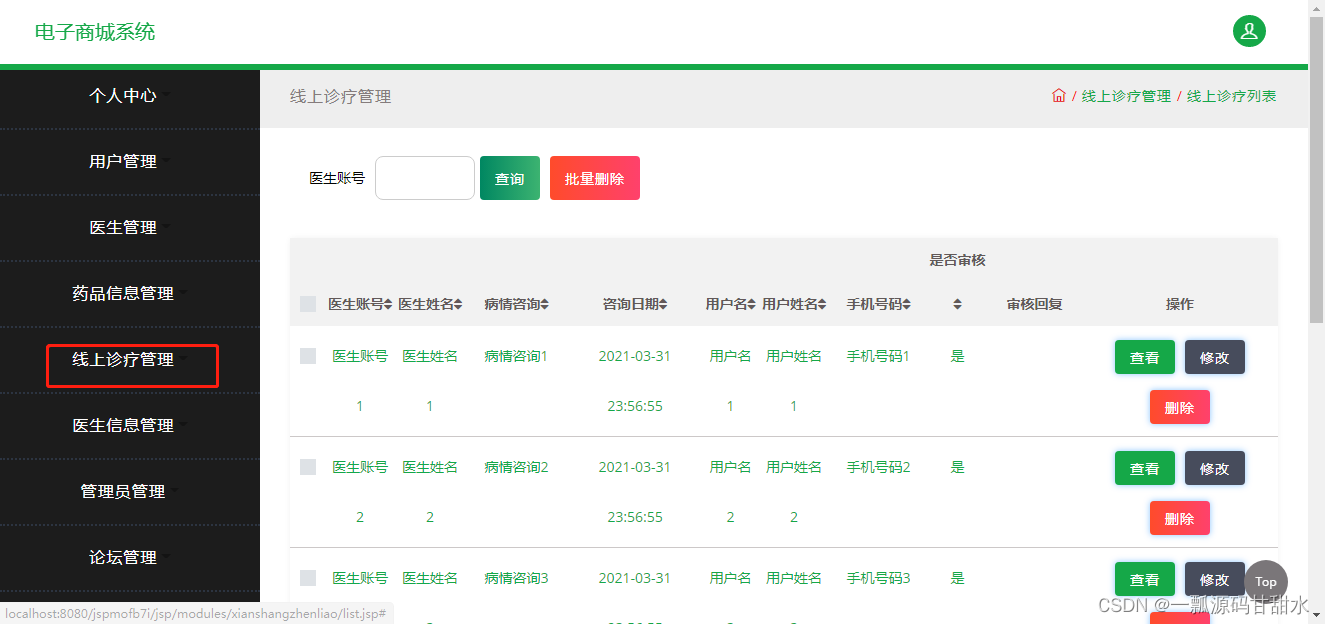Viewport: 1325px width, 624px height.
Task: Expand the 论坛管理 sidebar menu
Action: pyautogui.click(x=130, y=558)
